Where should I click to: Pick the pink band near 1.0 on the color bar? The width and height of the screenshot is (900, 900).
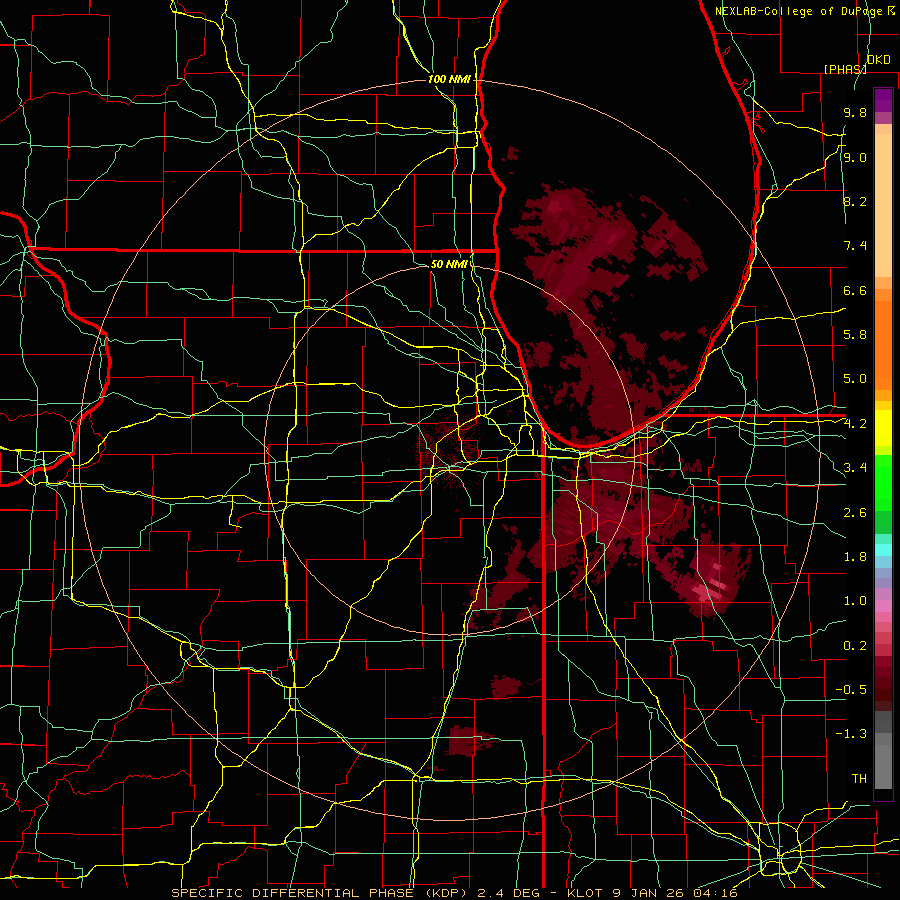point(883,606)
